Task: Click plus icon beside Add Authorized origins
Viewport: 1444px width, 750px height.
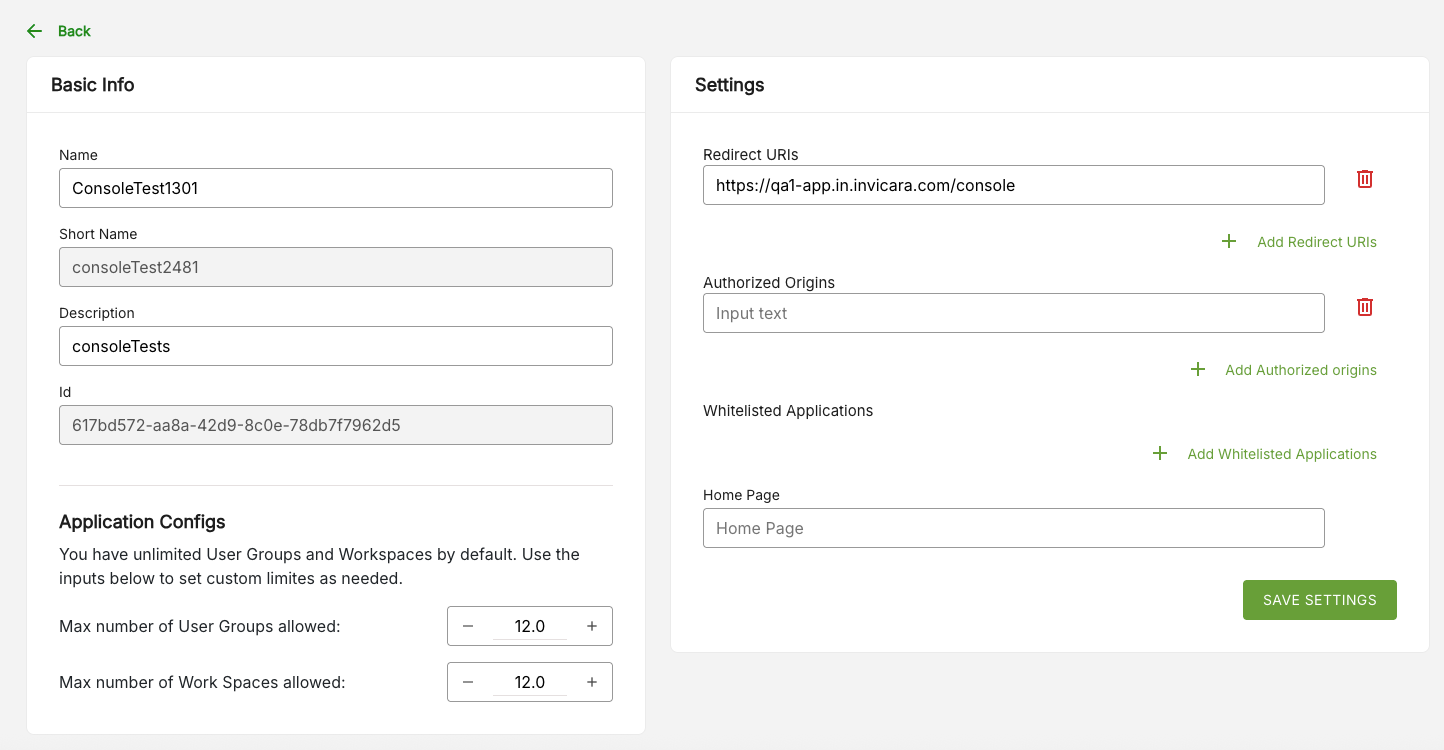Action: point(1197,370)
